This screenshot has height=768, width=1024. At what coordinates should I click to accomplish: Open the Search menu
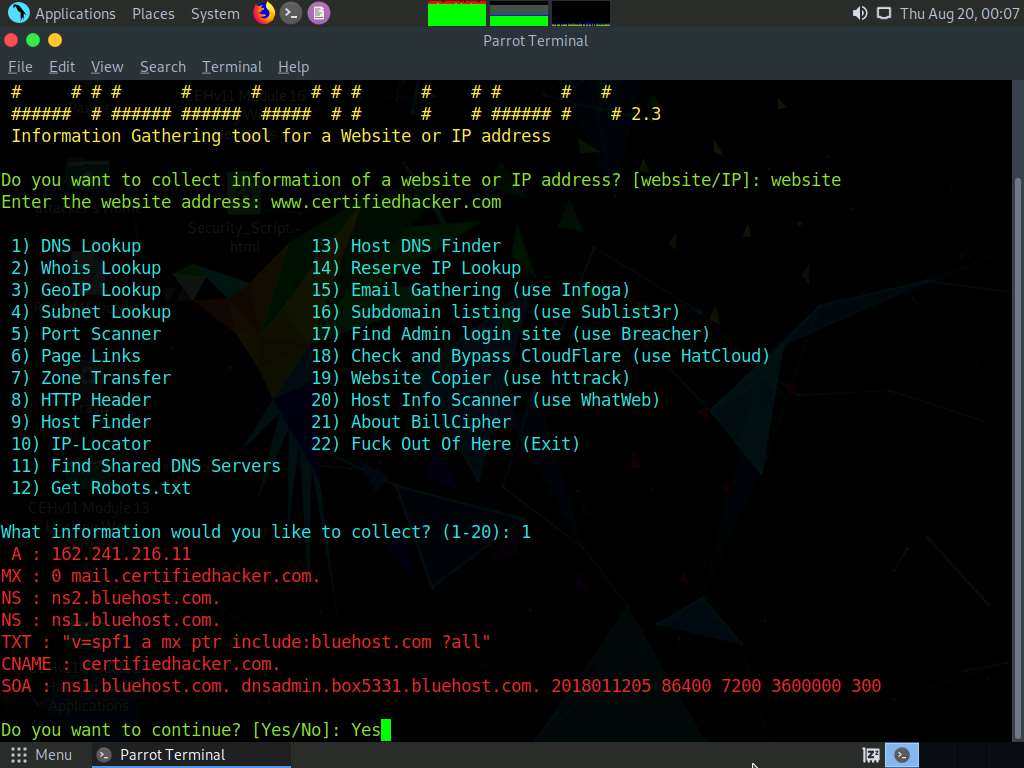(x=163, y=67)
